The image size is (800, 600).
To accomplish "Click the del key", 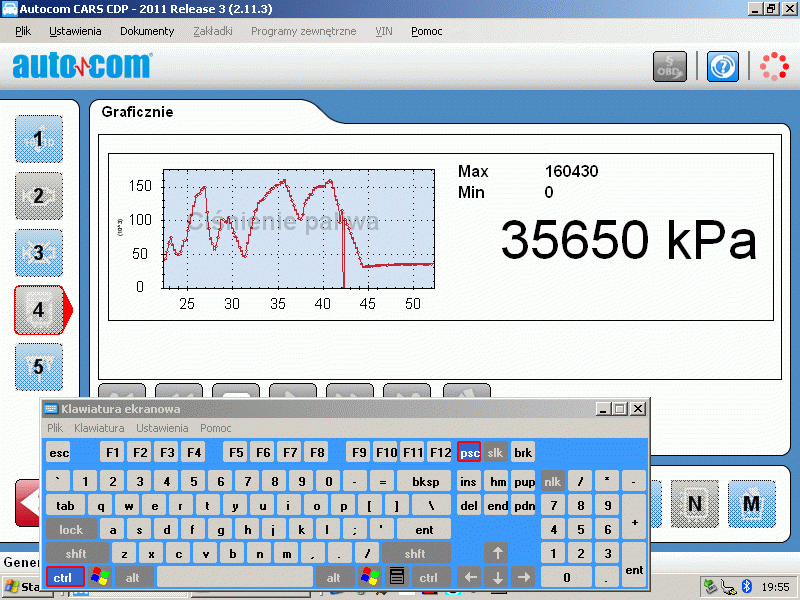I will point(469,506).
